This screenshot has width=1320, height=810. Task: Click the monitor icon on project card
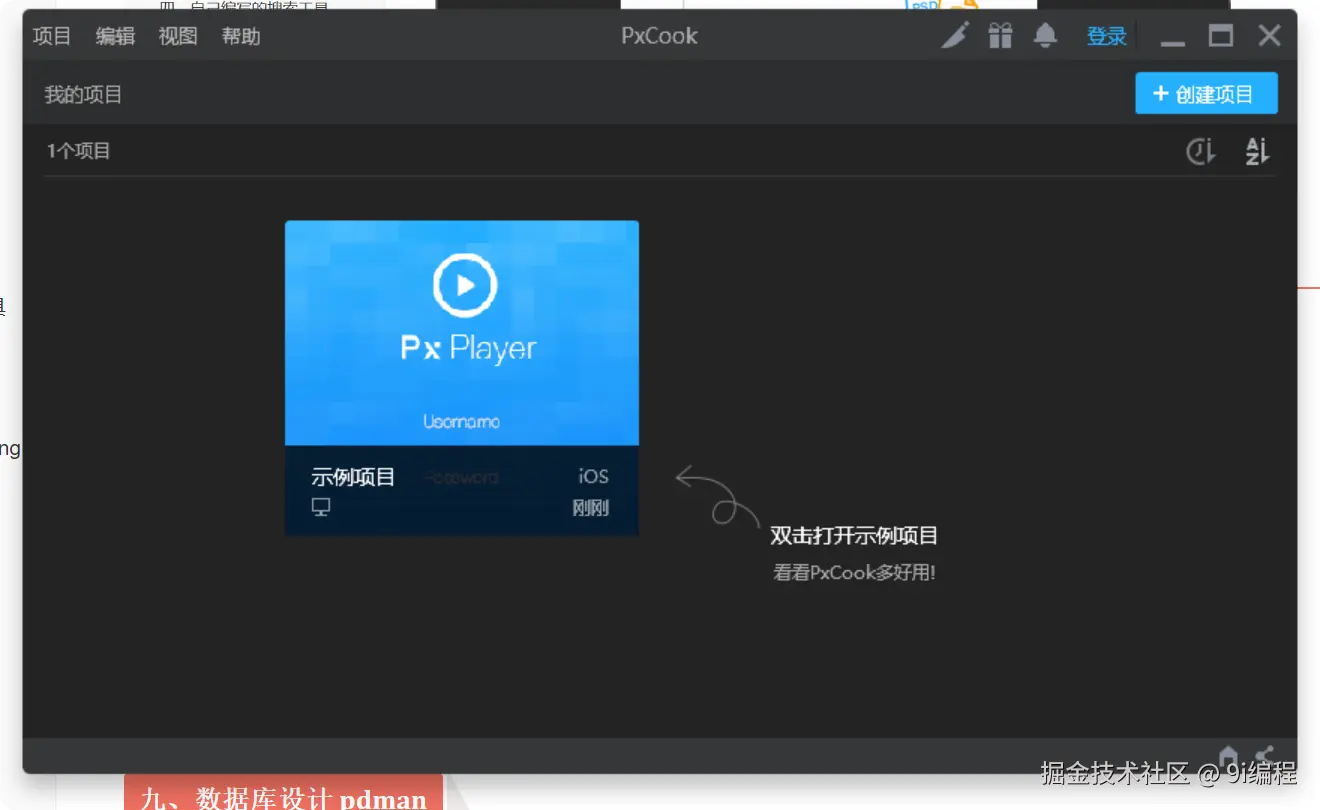click(x=321, y=507)
